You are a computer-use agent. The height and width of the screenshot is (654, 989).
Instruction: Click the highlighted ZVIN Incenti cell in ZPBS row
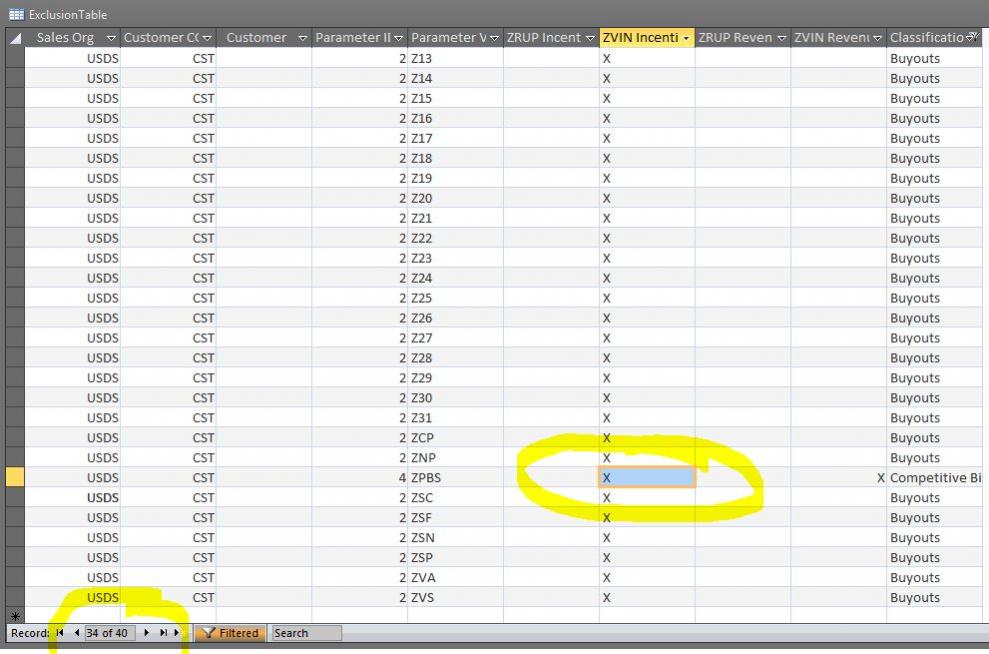coord(647,477)
